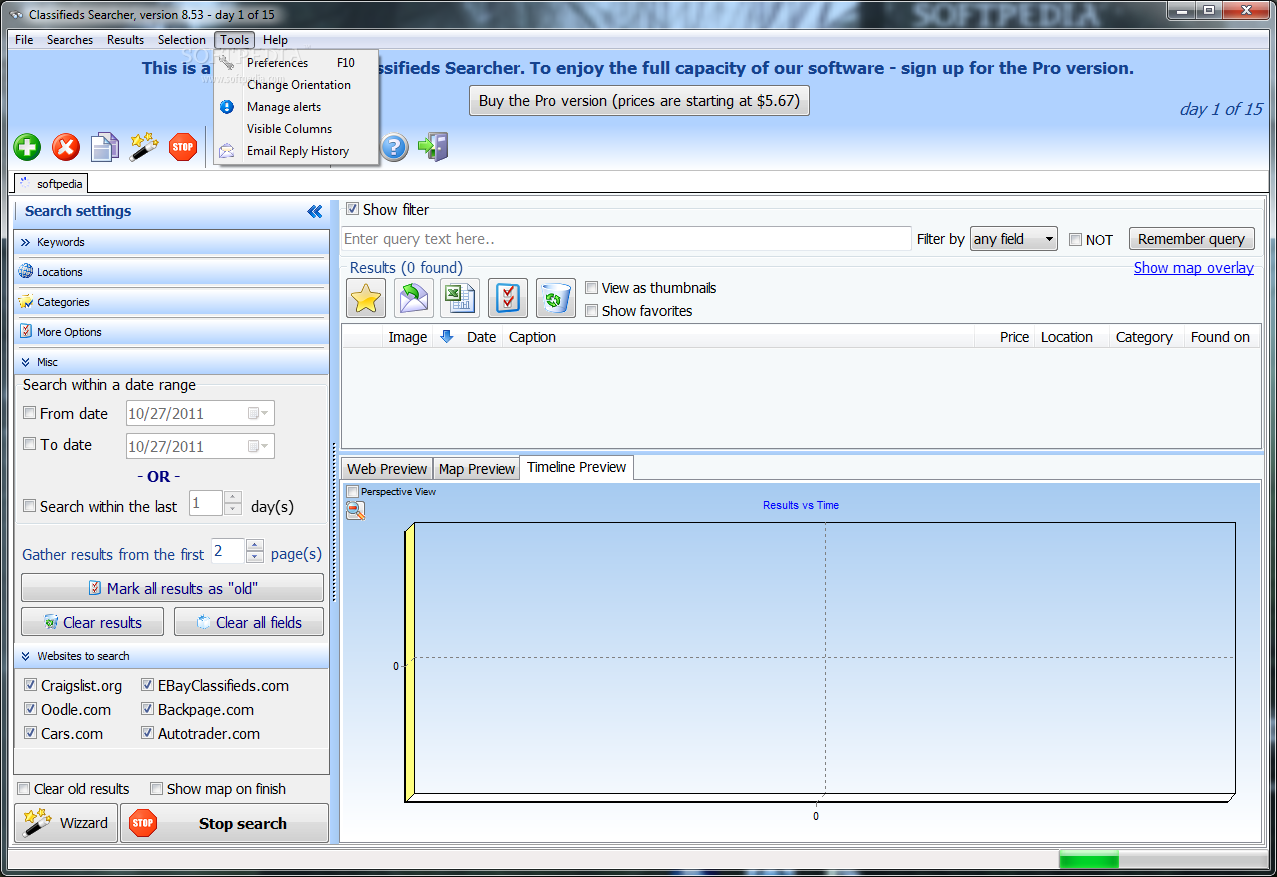1277x877 pixels.
Task: Open the Selection menu
Action: tap(182, 40)
